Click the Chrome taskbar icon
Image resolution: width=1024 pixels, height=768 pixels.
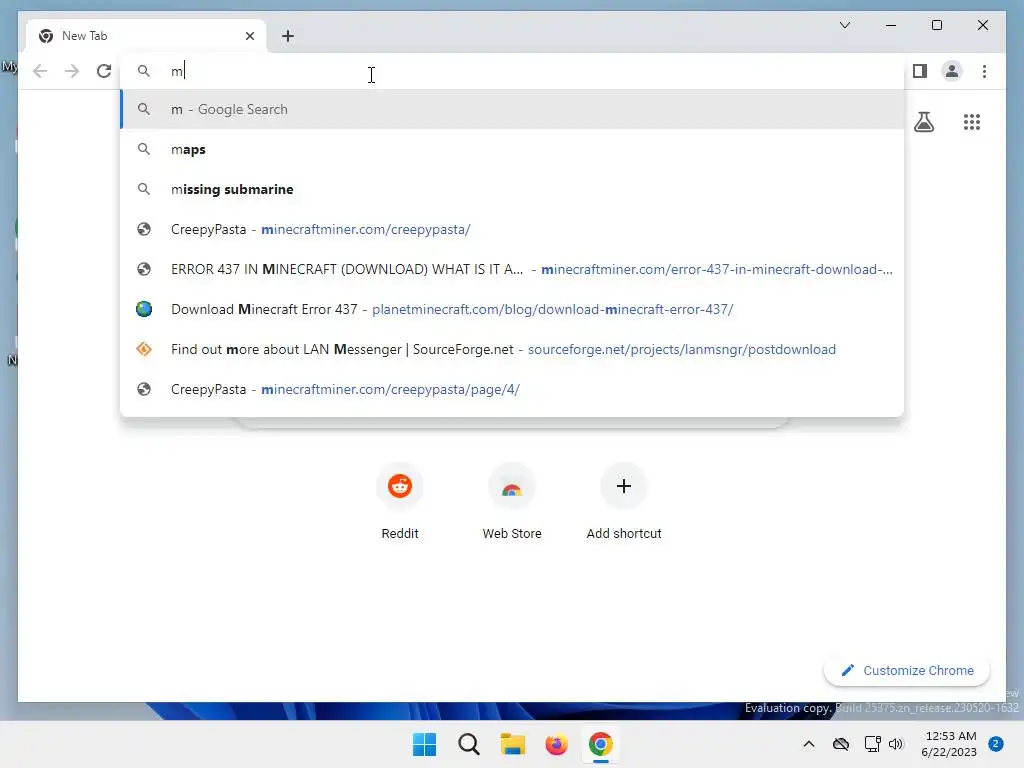pyautogui.click(x=601, y=744)
